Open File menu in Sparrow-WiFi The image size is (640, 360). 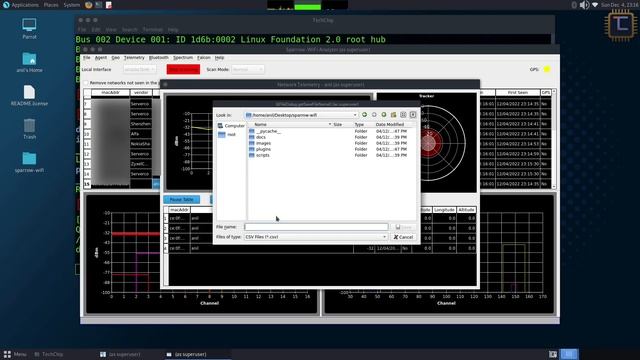[x=87, y=58]
